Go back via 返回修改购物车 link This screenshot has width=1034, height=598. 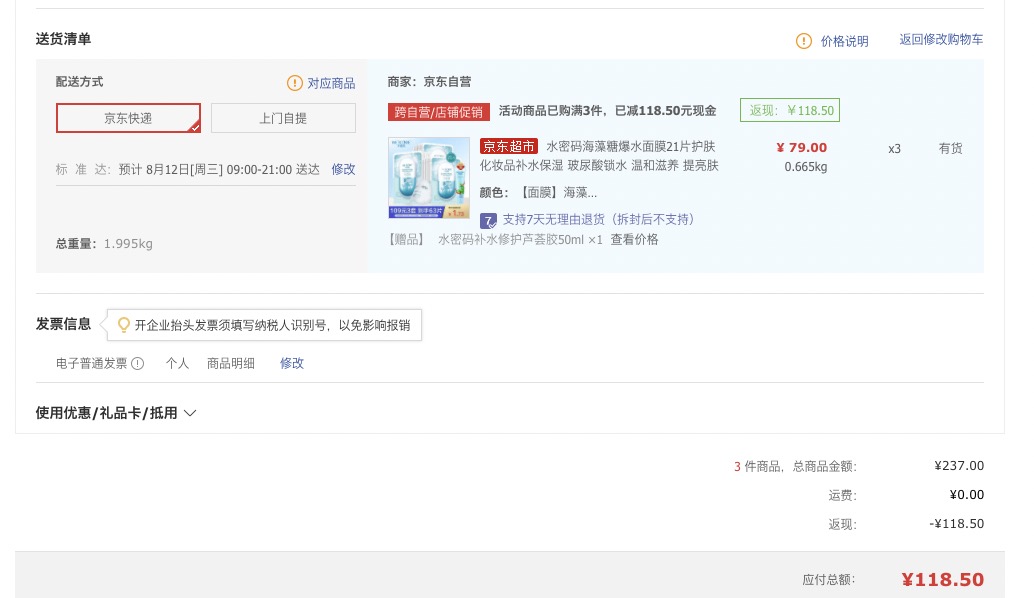point(941,40)
